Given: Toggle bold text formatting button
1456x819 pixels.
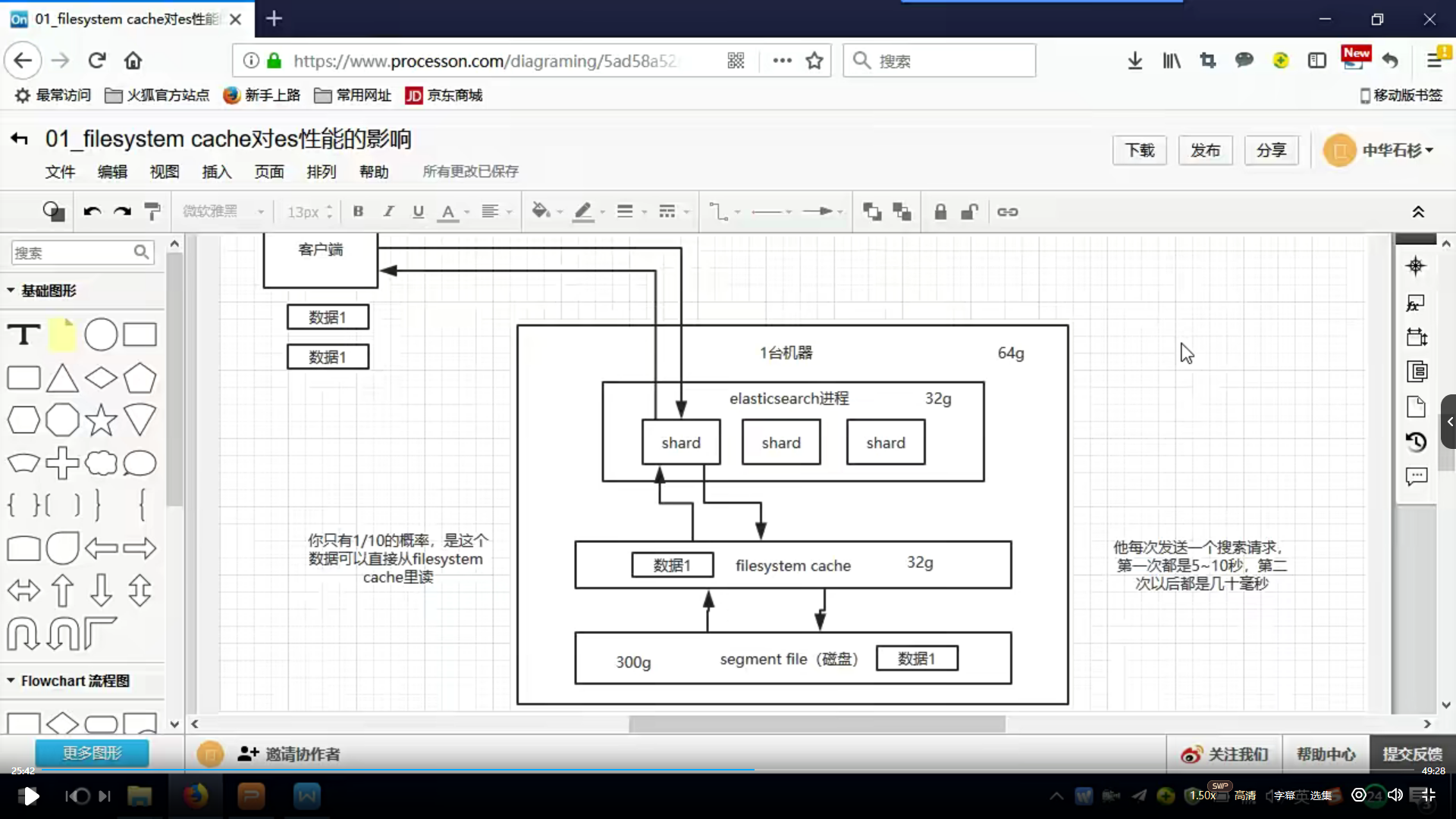Looking at the screenshot, I should tap(358, 211).
